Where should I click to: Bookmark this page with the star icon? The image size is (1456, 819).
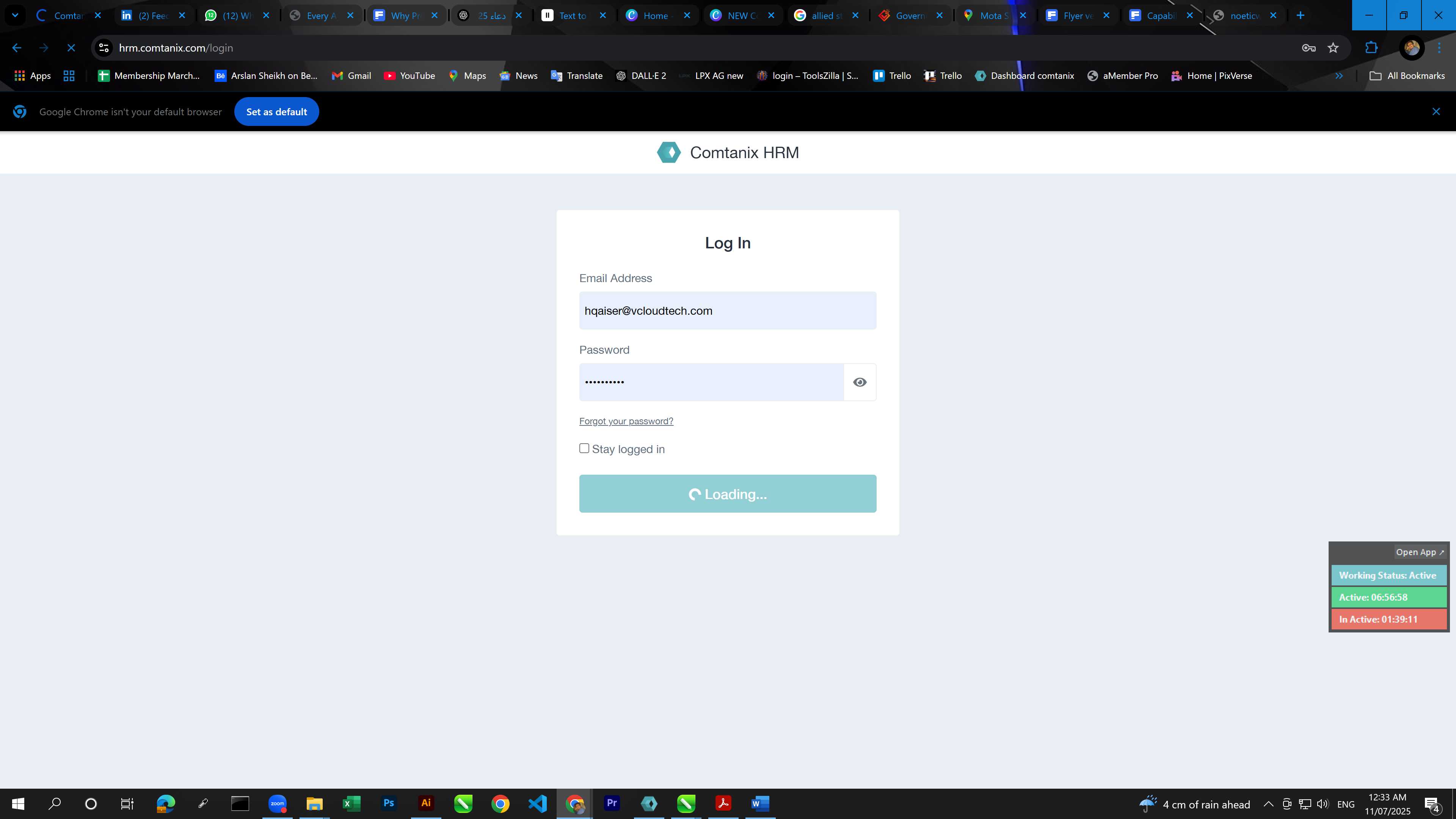(1334, 48)
